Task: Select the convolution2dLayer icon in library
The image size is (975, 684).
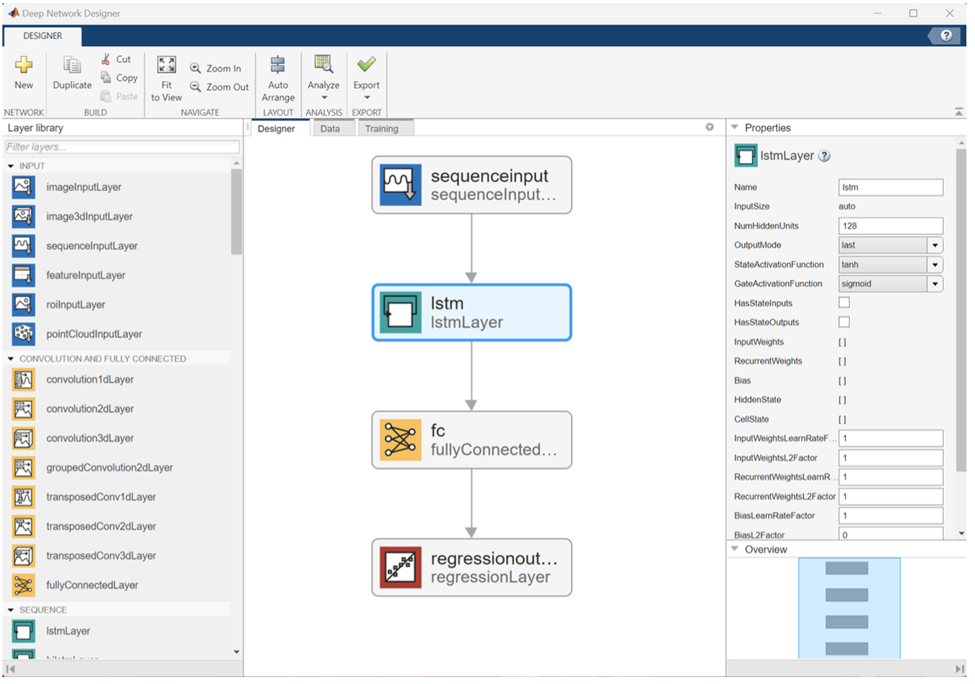Action: [x=23, y=409]
